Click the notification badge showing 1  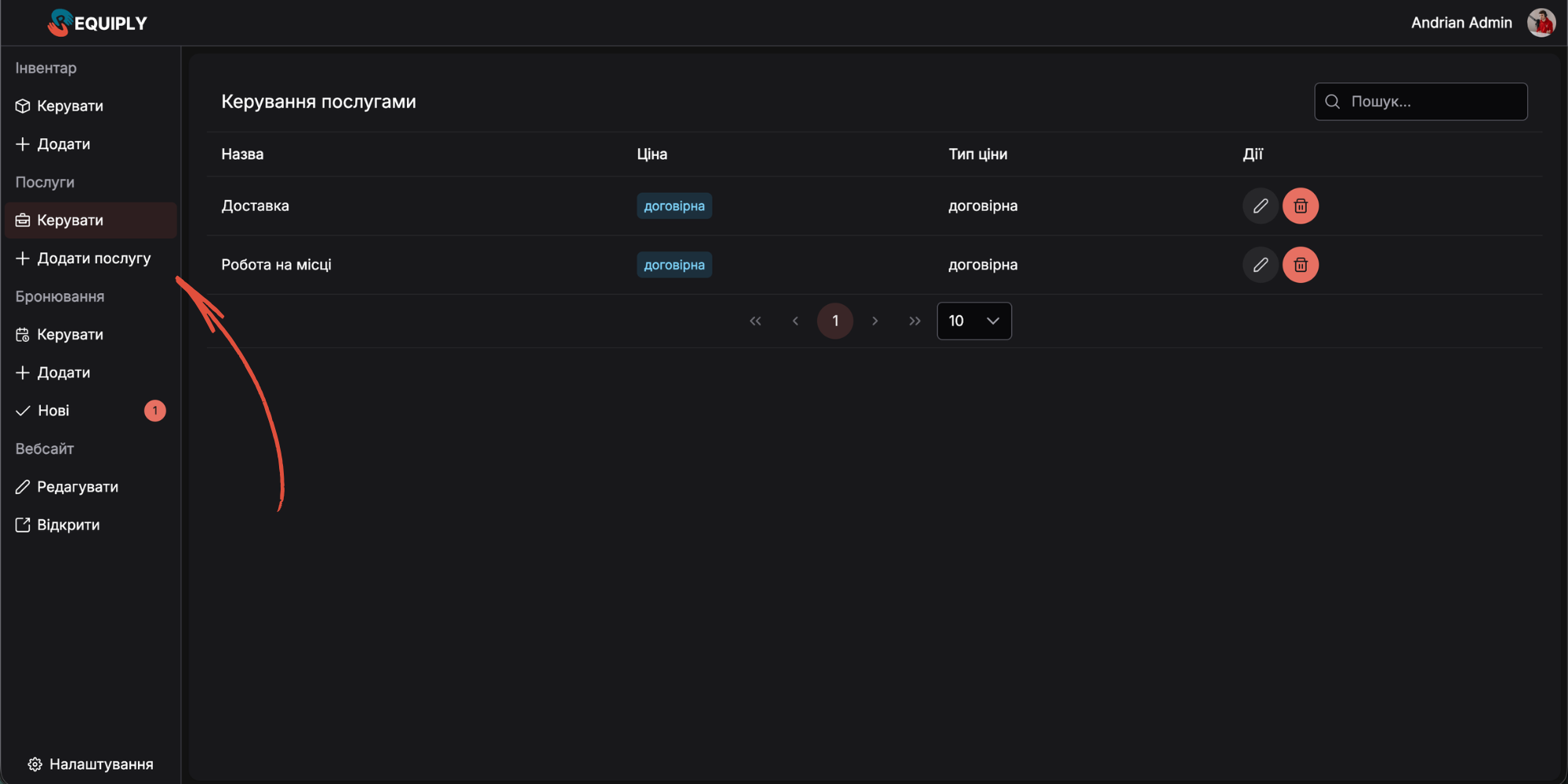click(155, 410)
